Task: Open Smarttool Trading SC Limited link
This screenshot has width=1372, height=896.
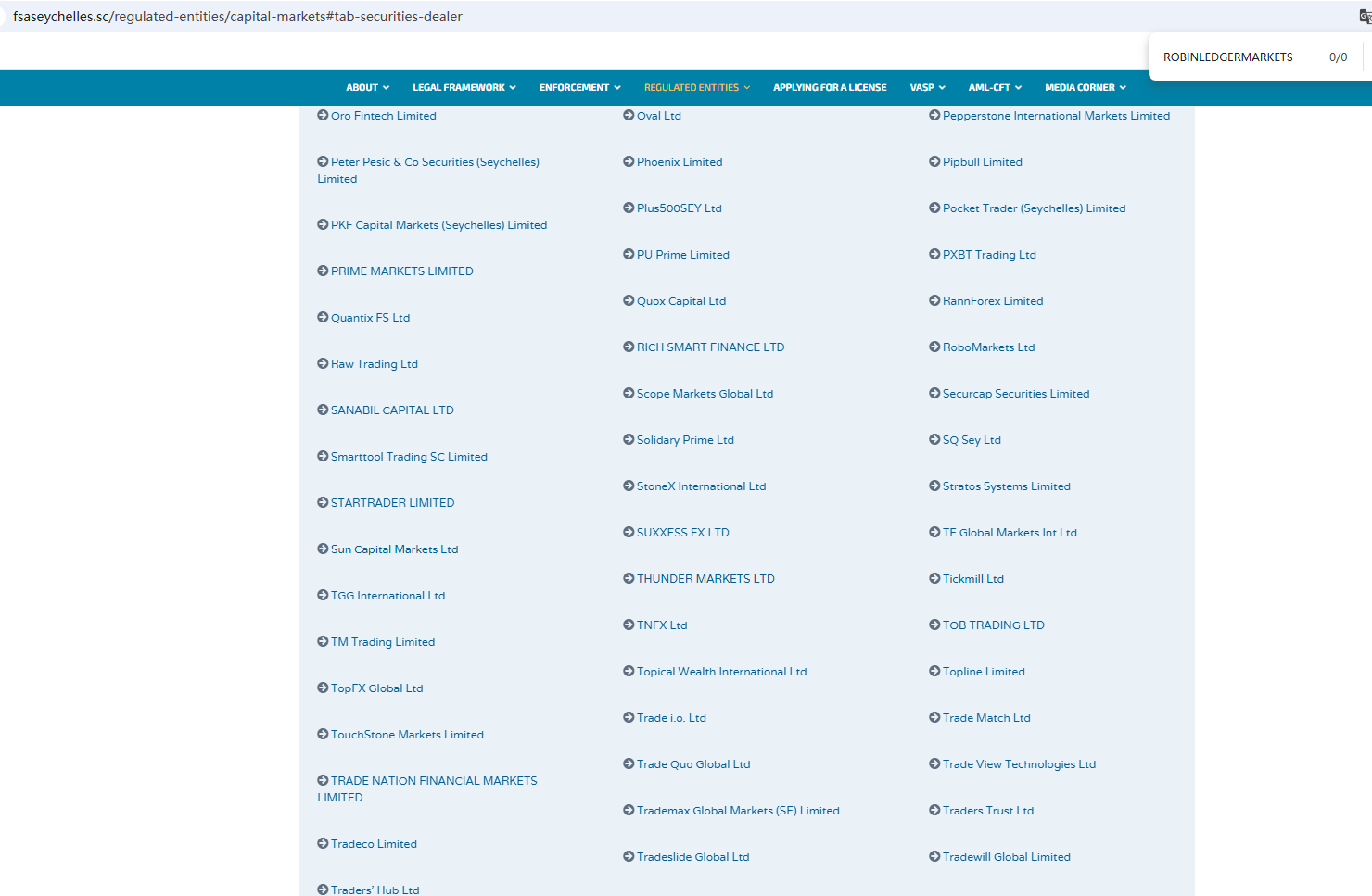Action: pos(409,457)
